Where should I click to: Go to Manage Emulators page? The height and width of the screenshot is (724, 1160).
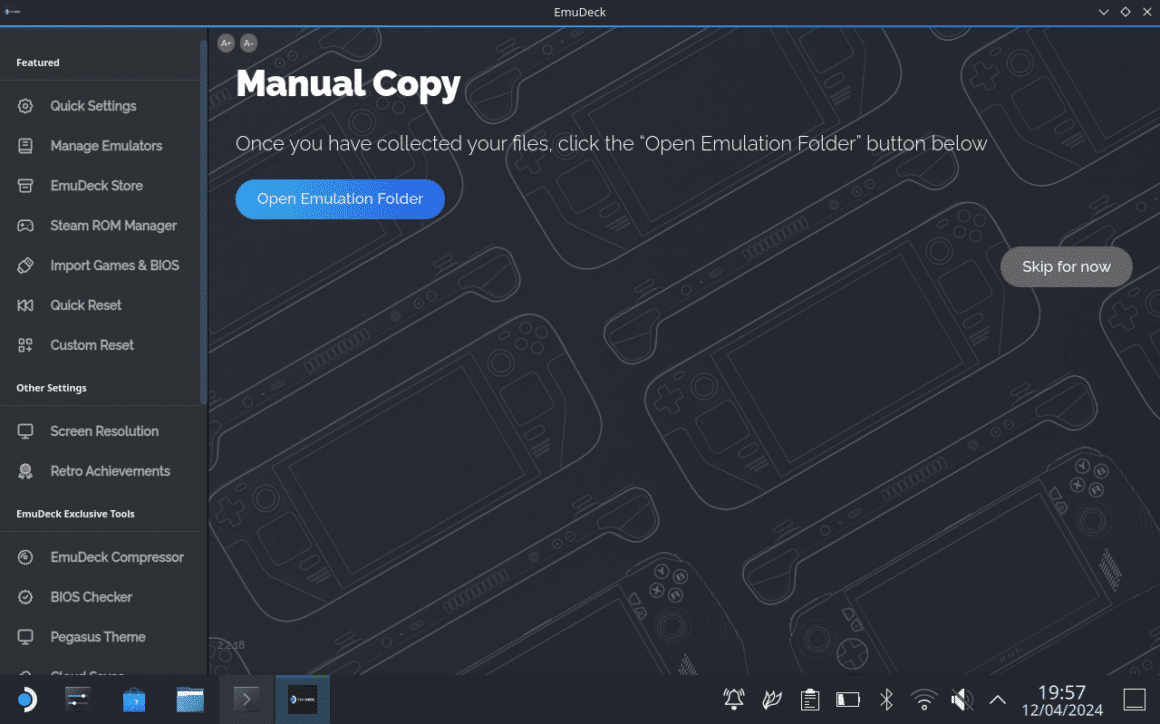pos(107,146)
